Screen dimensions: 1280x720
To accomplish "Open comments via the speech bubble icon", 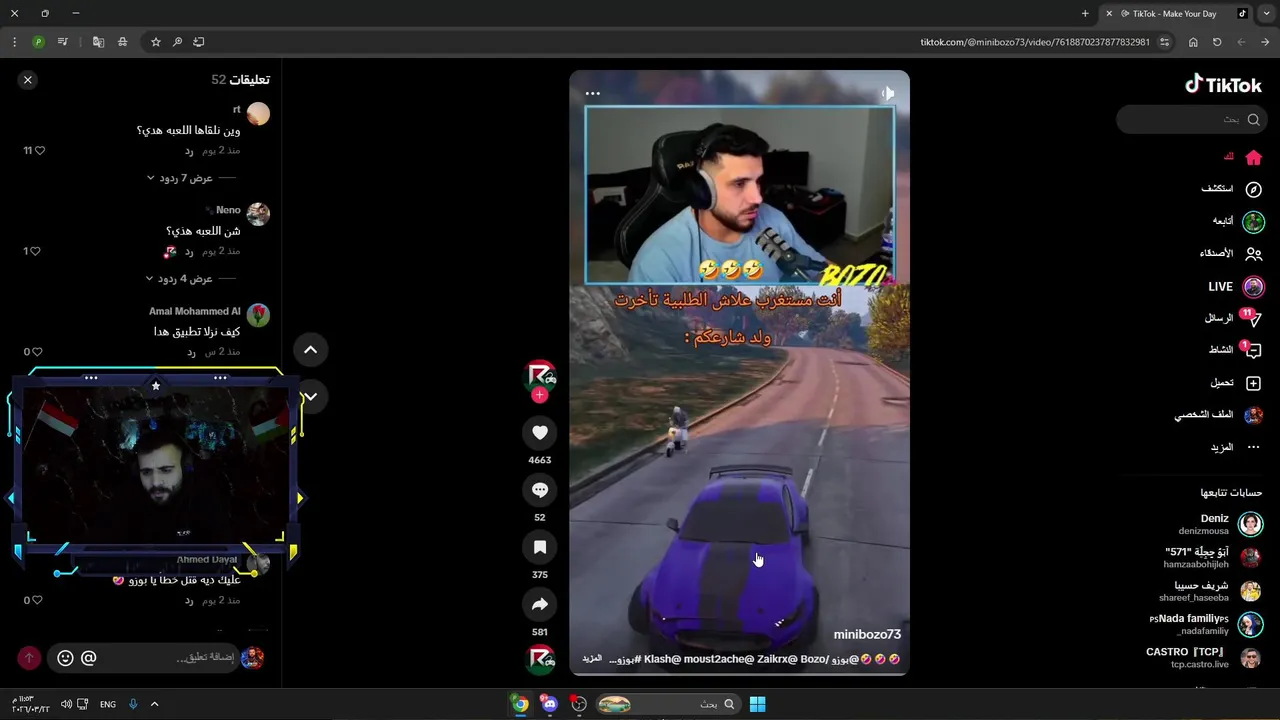I will [540, 490].
